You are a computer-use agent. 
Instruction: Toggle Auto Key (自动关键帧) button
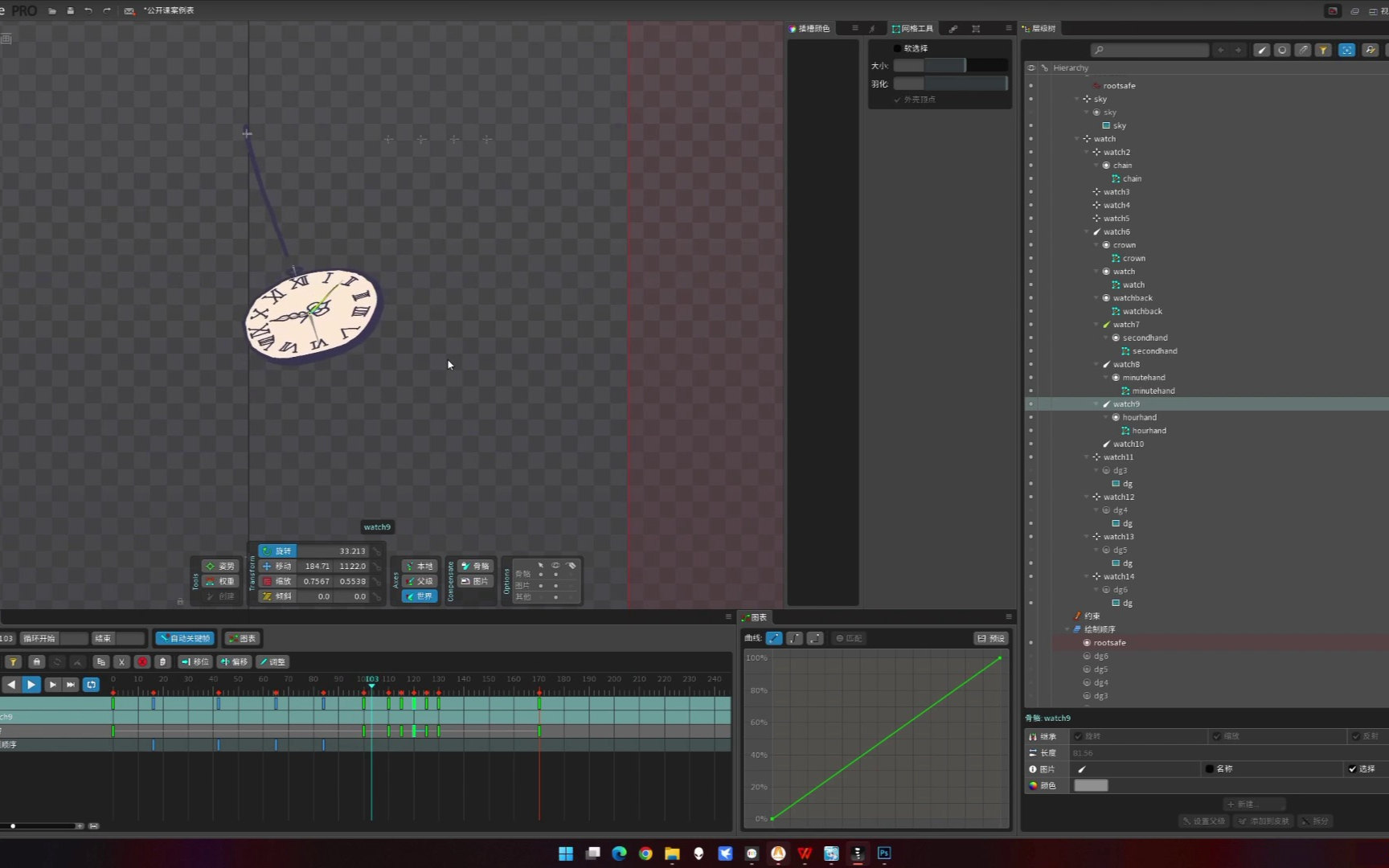coord(185,639)
